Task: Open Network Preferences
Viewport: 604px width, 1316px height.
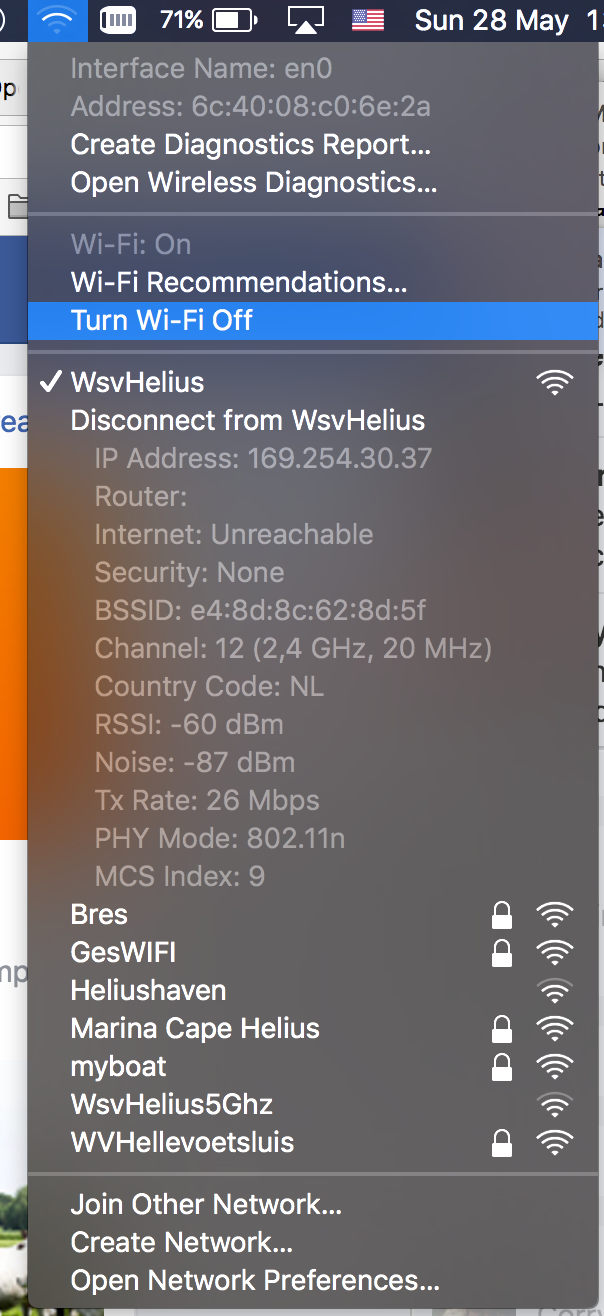Action: [x=246, y=1280]
